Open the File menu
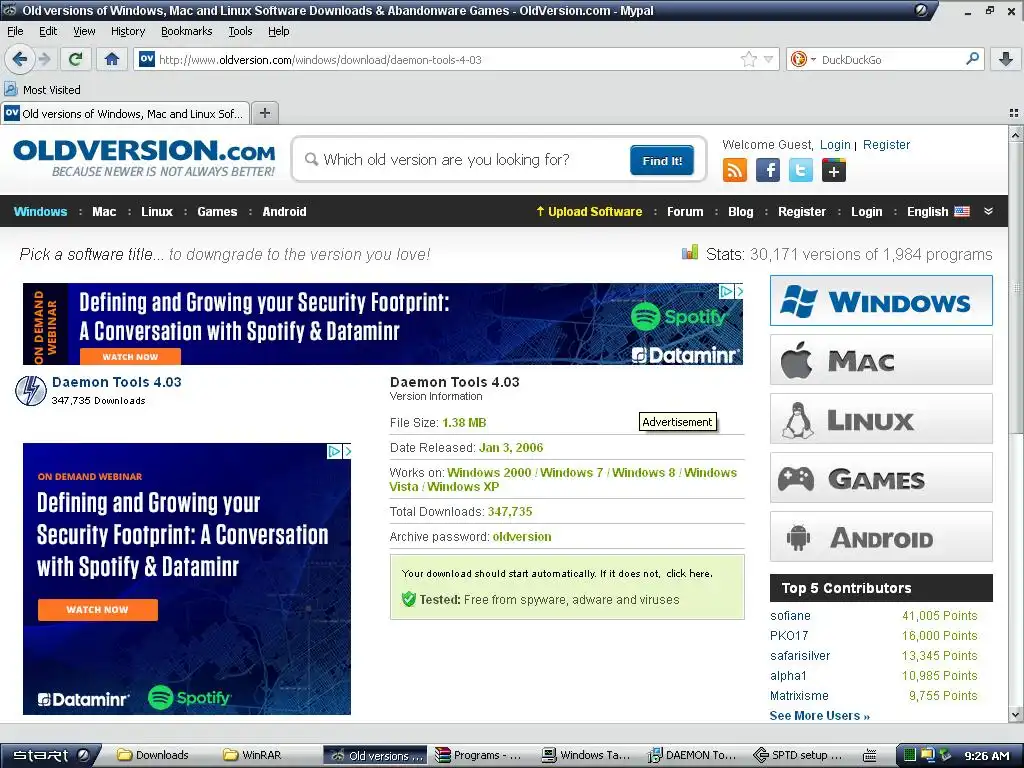1024x768 pixels. 15,31
